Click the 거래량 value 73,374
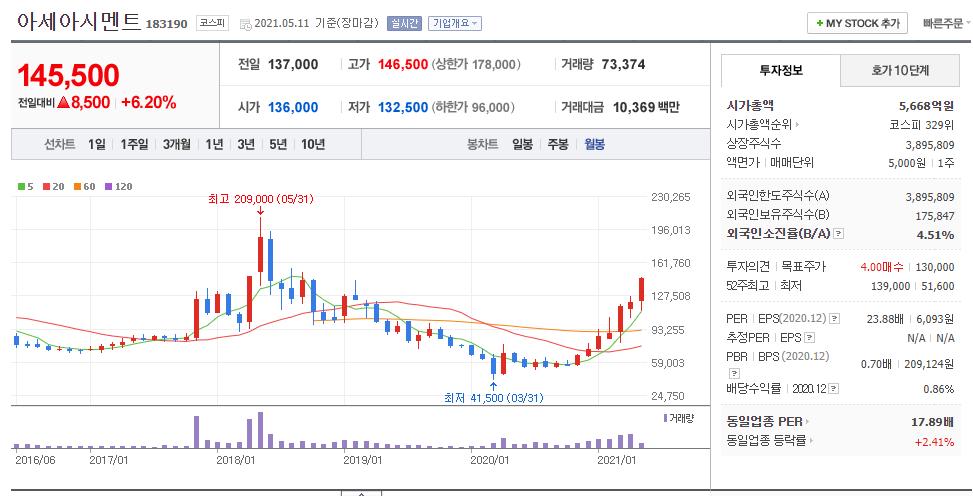973x496 pixels. tap(623, 64)
